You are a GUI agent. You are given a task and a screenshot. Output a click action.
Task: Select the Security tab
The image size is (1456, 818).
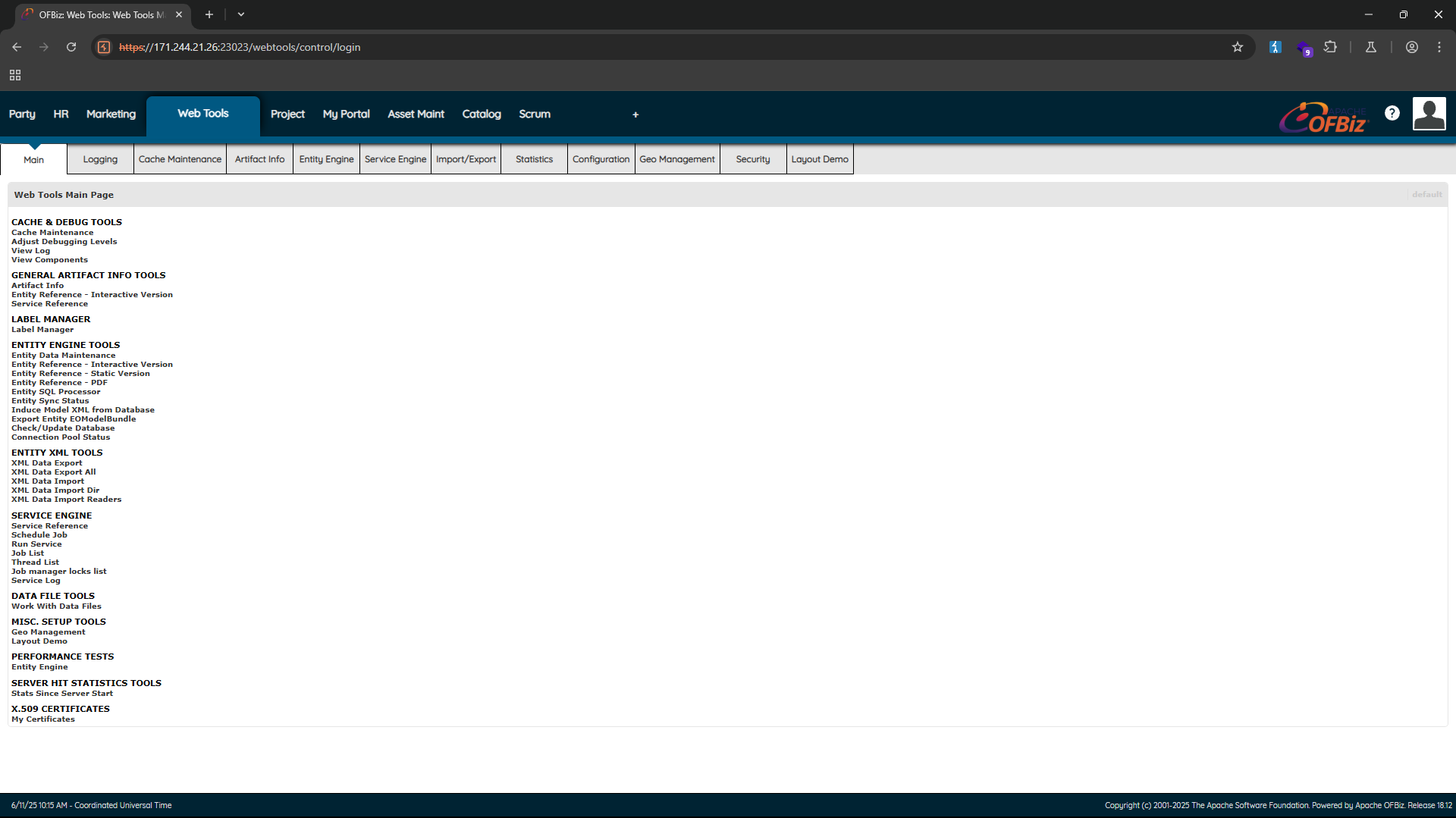click(752, 159)
